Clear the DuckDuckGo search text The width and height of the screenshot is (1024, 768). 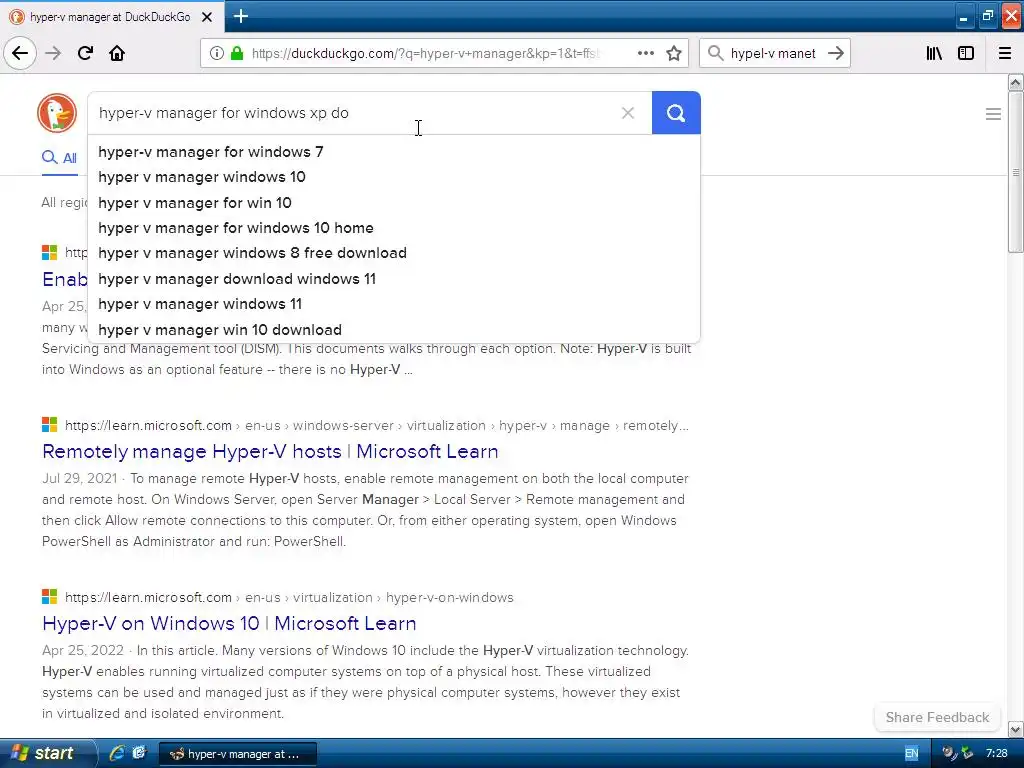click(628, 113)
